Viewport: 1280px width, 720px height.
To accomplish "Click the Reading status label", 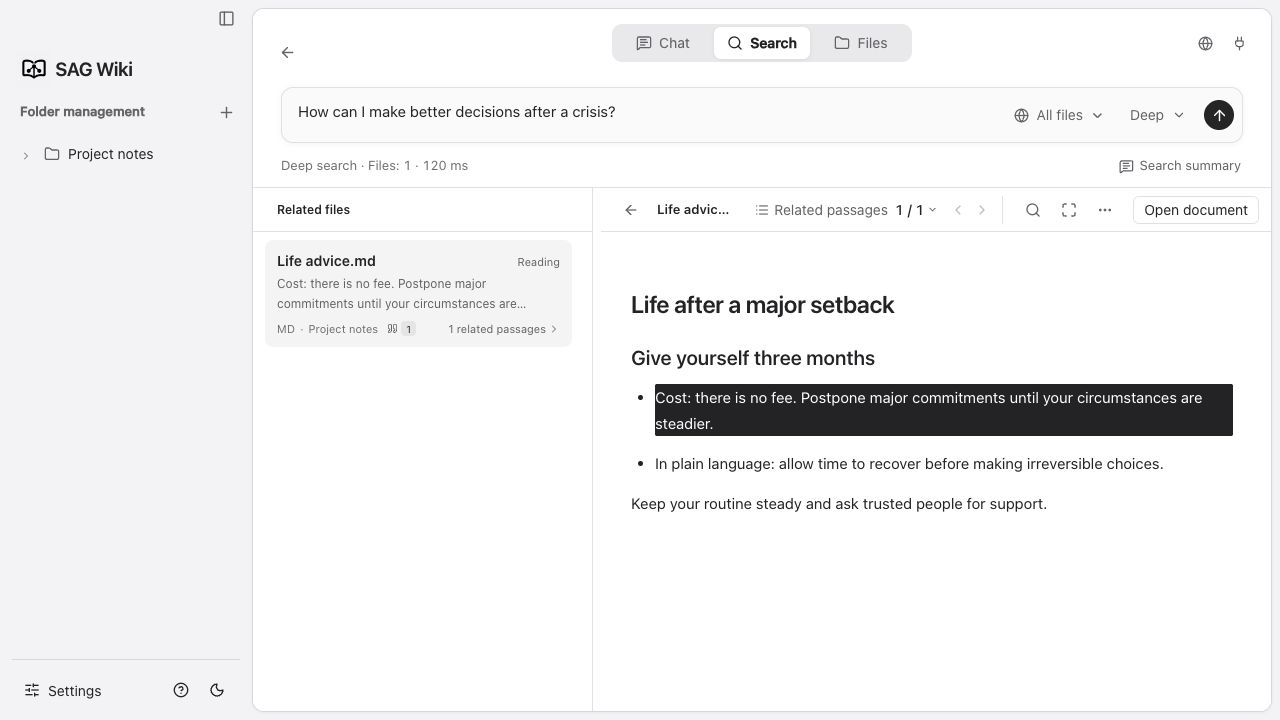I will 538,262.
